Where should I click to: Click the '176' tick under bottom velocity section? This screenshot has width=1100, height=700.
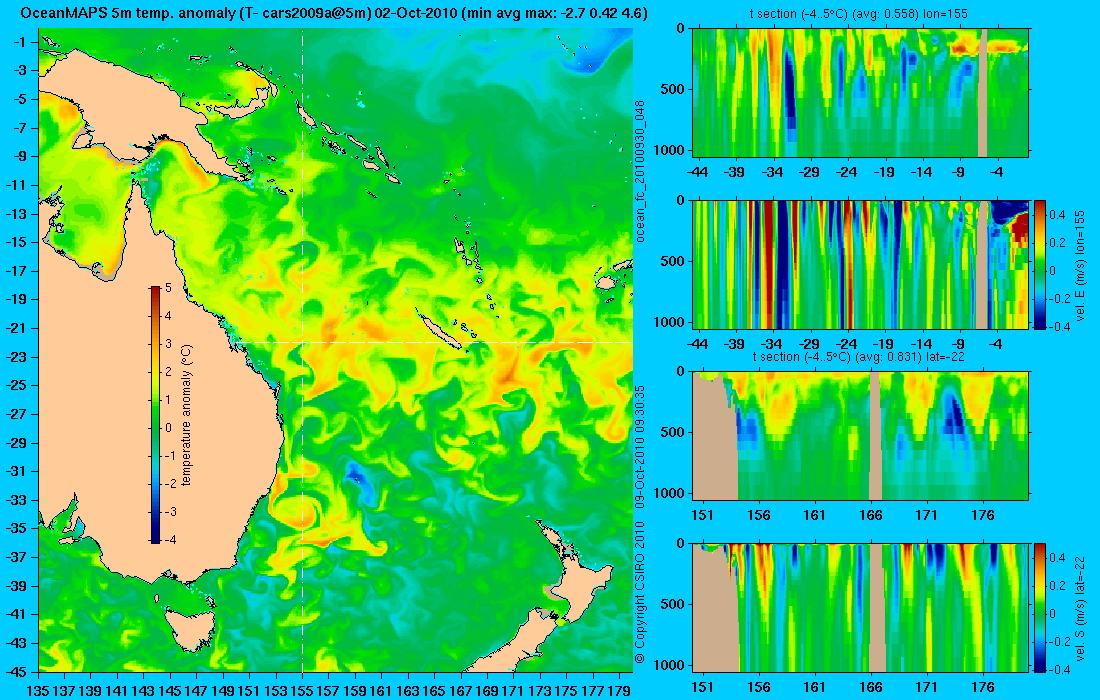(x=983, y=687)
